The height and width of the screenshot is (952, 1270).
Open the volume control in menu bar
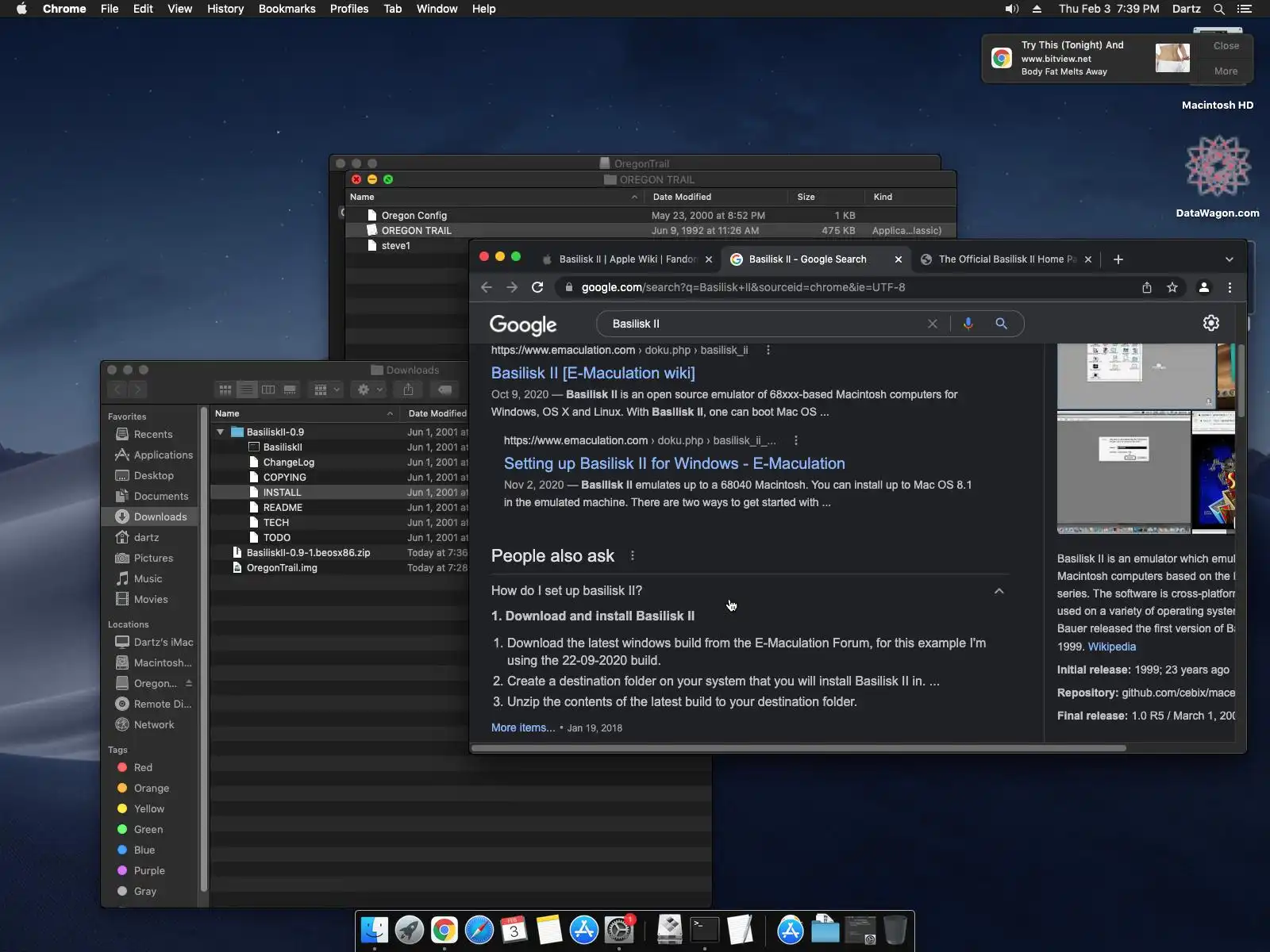[1012, 9]
